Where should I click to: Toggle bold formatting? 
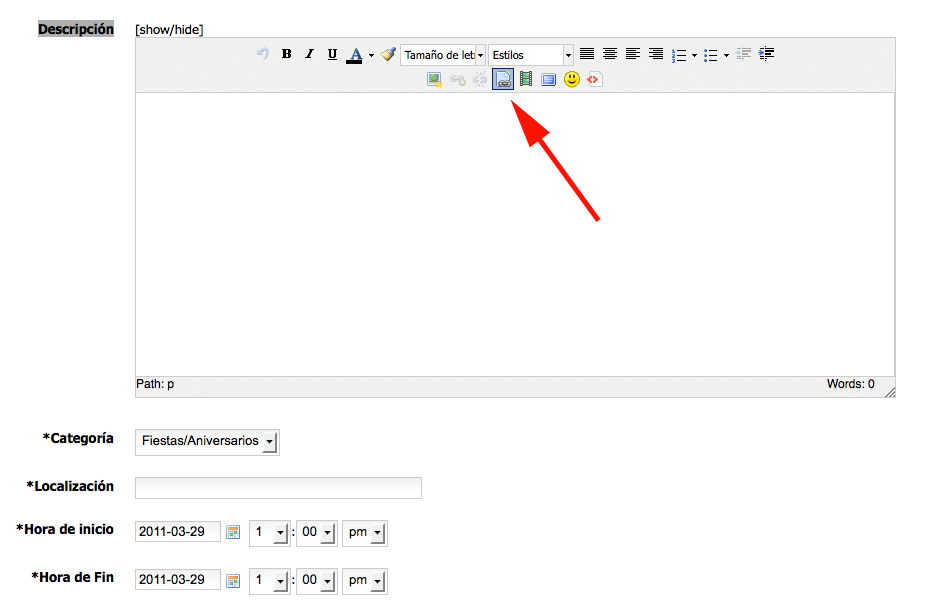pyautogui.click(x=287, y=54)
